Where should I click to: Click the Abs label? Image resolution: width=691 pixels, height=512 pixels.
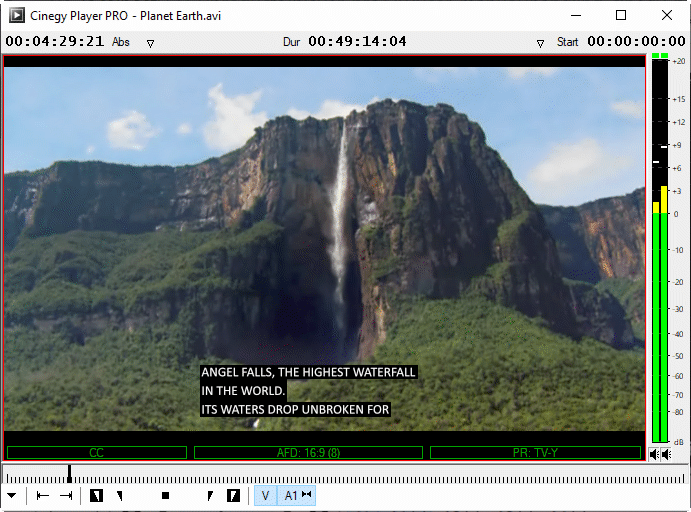120,42
